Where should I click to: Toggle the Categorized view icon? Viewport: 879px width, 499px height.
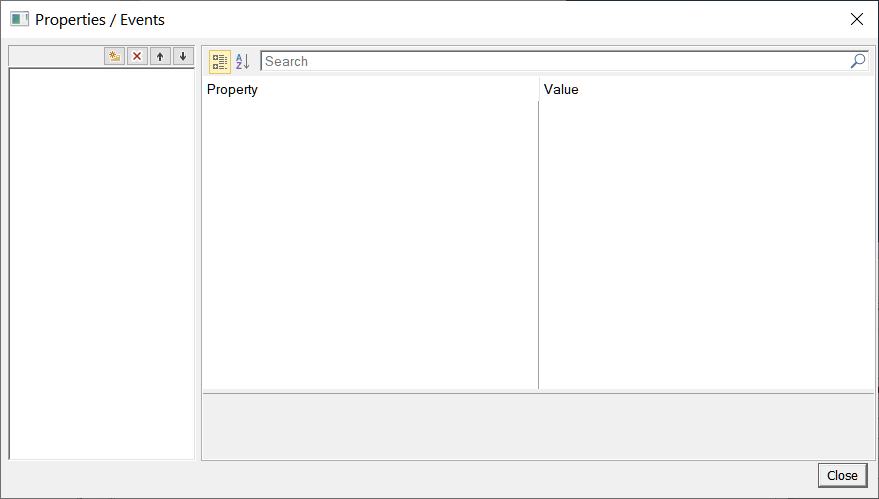(x=220, y=62)
